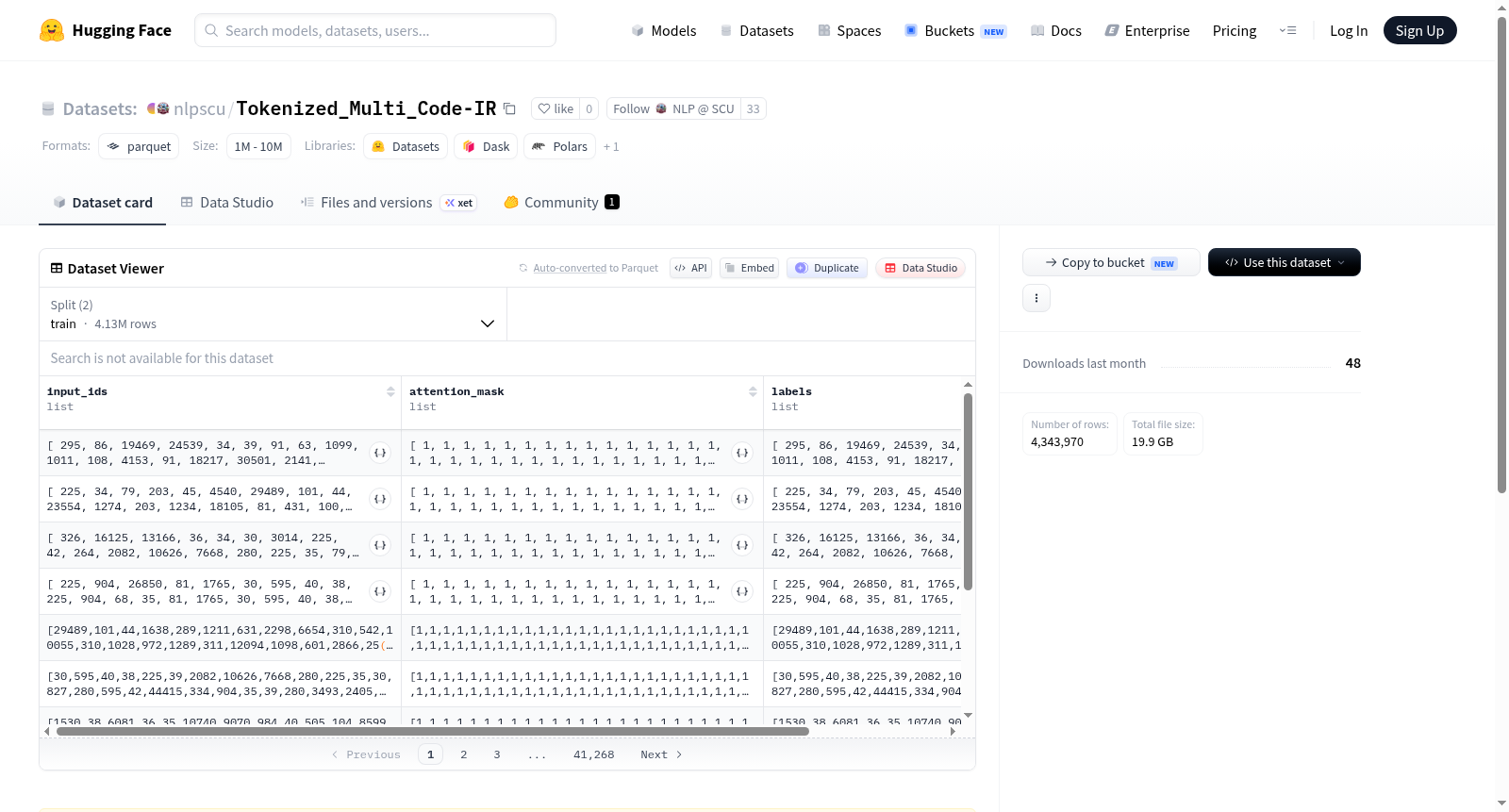1509x812 pixels.
Task: Select the Dask library tag
Action: click(x=486, y=146)
